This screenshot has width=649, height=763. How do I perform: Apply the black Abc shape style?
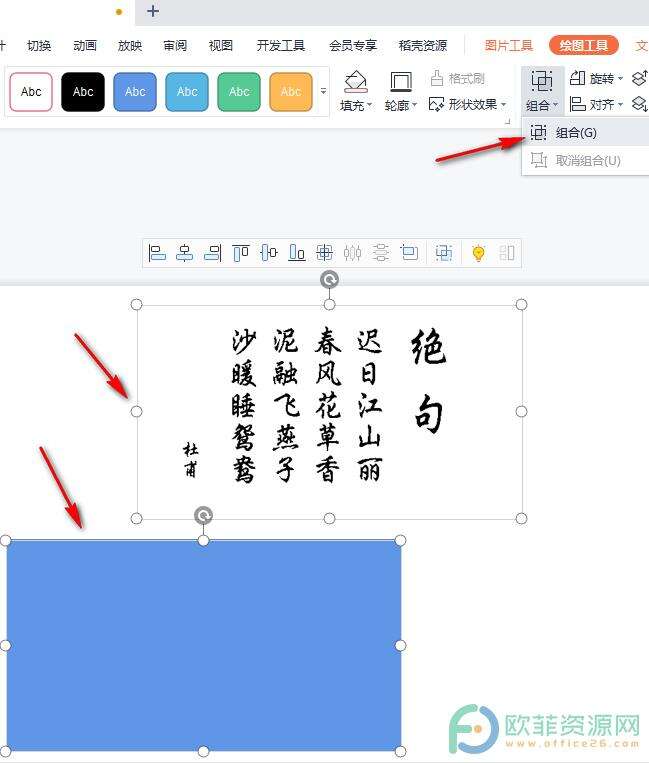click(x=83, y=91)
